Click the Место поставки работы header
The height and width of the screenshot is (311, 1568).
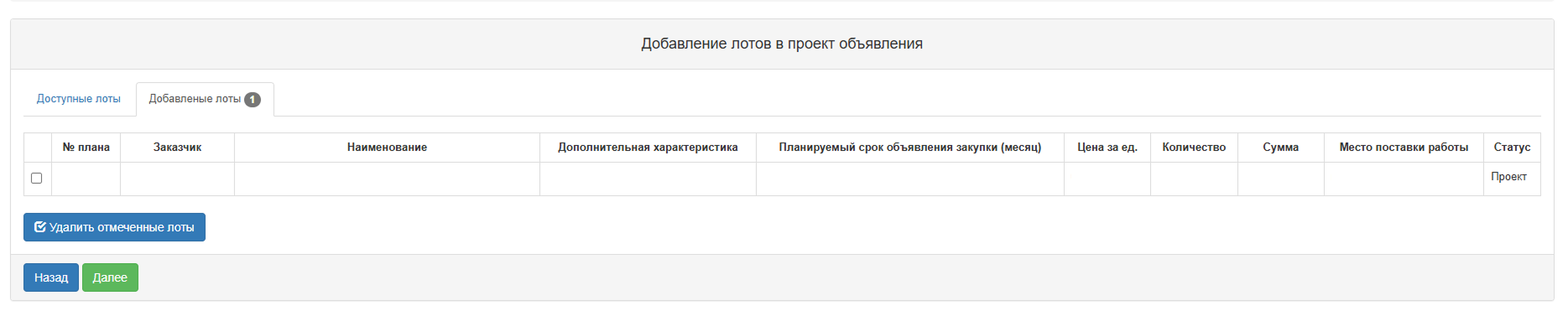pyautogui.click(x=1404, y=148)
